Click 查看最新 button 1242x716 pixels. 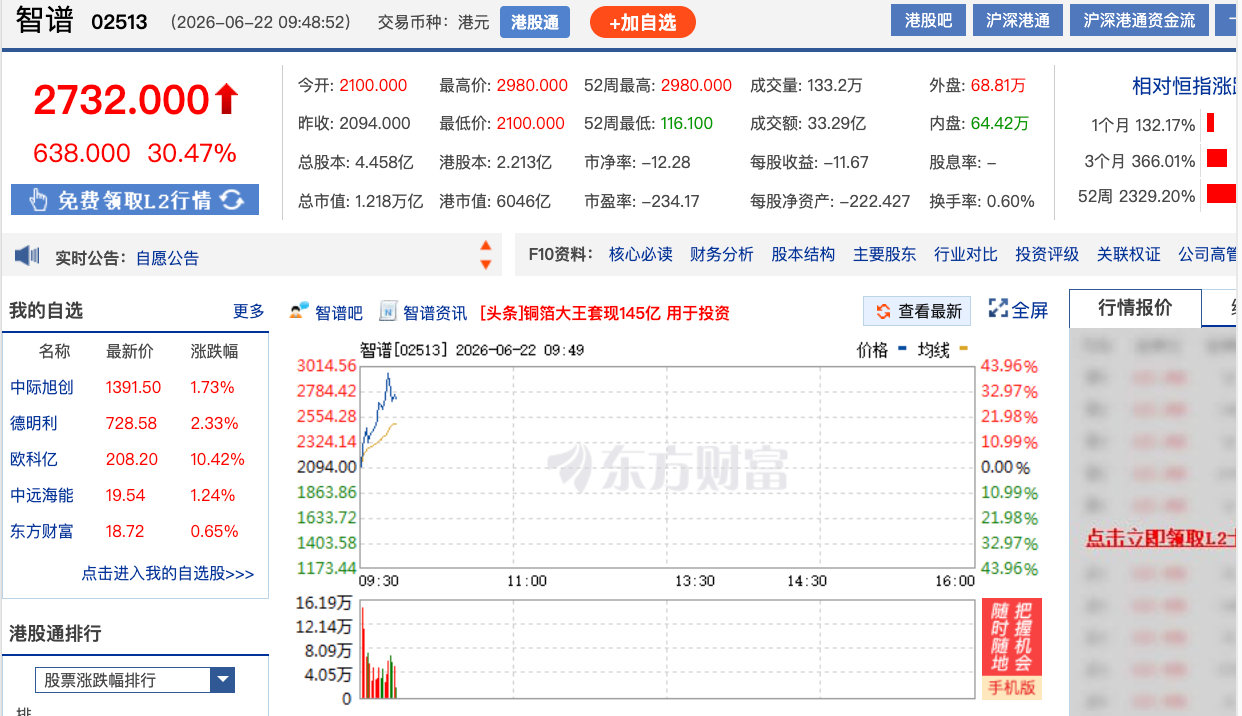918,311
